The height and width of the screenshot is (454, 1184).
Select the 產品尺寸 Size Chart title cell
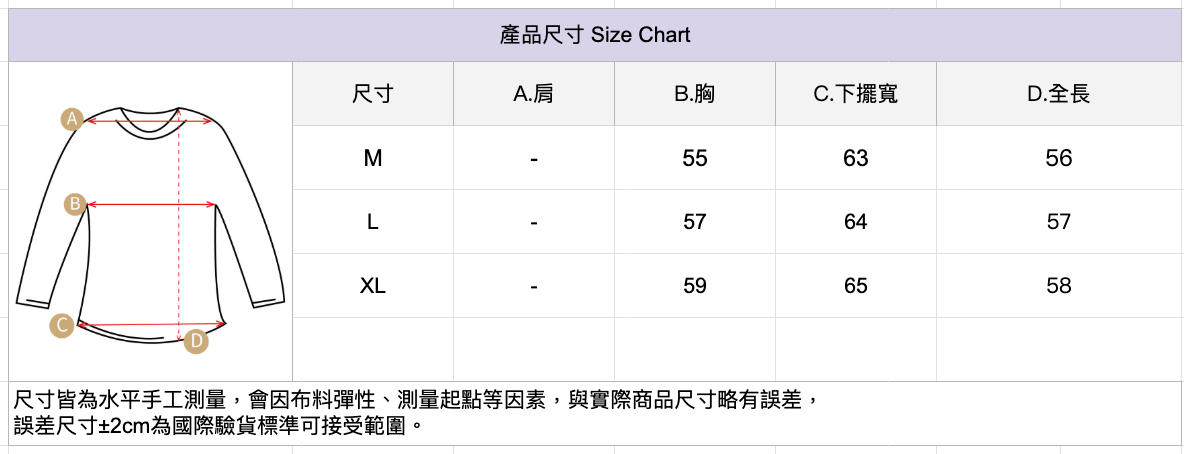click(595, 36)
